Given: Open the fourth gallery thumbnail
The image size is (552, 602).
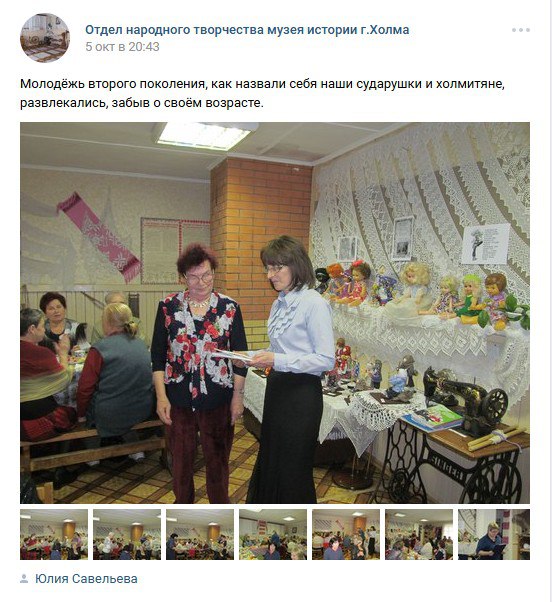Looking at the screenshot, I should pos(273,534).
